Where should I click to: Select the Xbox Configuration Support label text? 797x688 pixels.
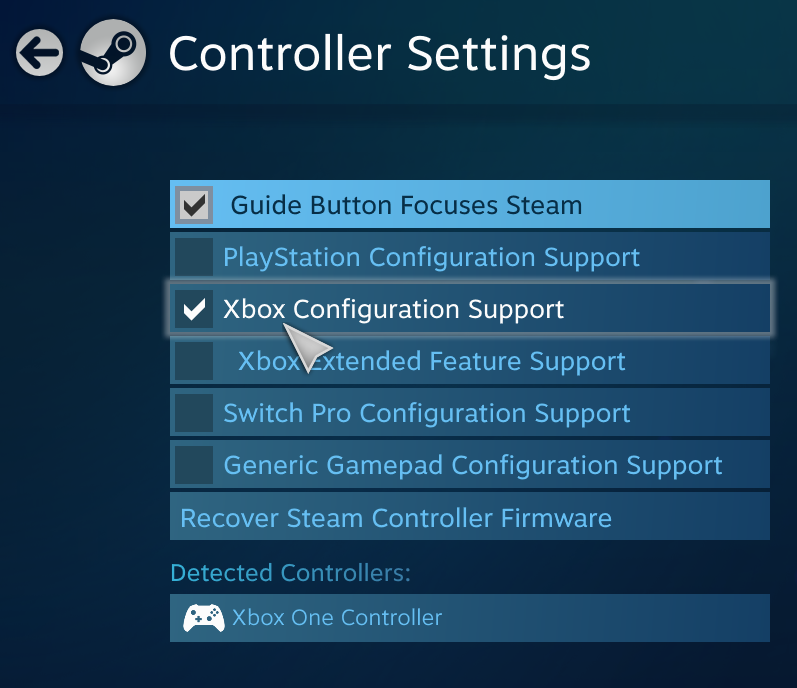[x=393, y=309]
